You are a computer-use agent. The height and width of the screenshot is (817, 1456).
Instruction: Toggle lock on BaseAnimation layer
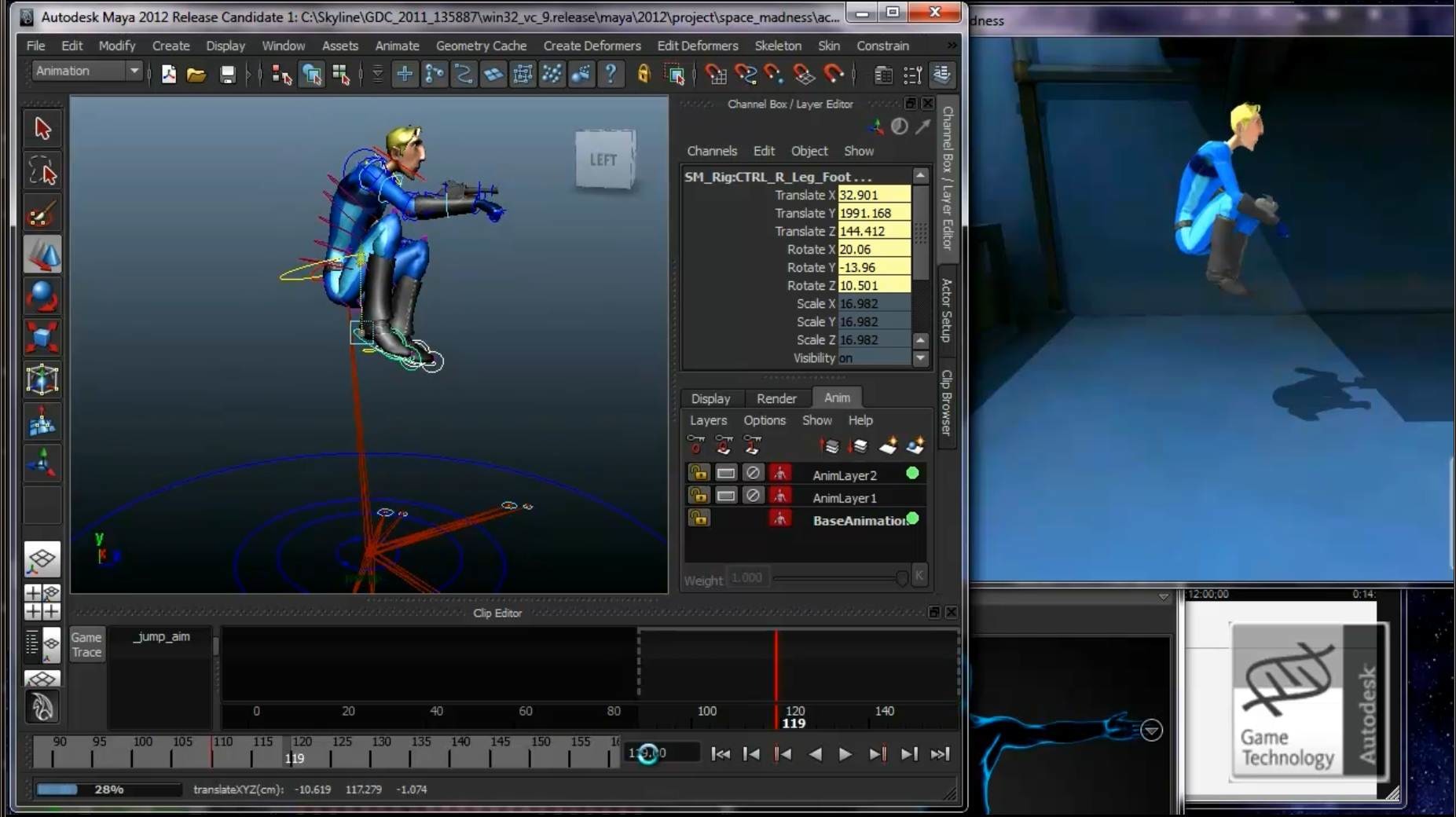click(699, 518)
